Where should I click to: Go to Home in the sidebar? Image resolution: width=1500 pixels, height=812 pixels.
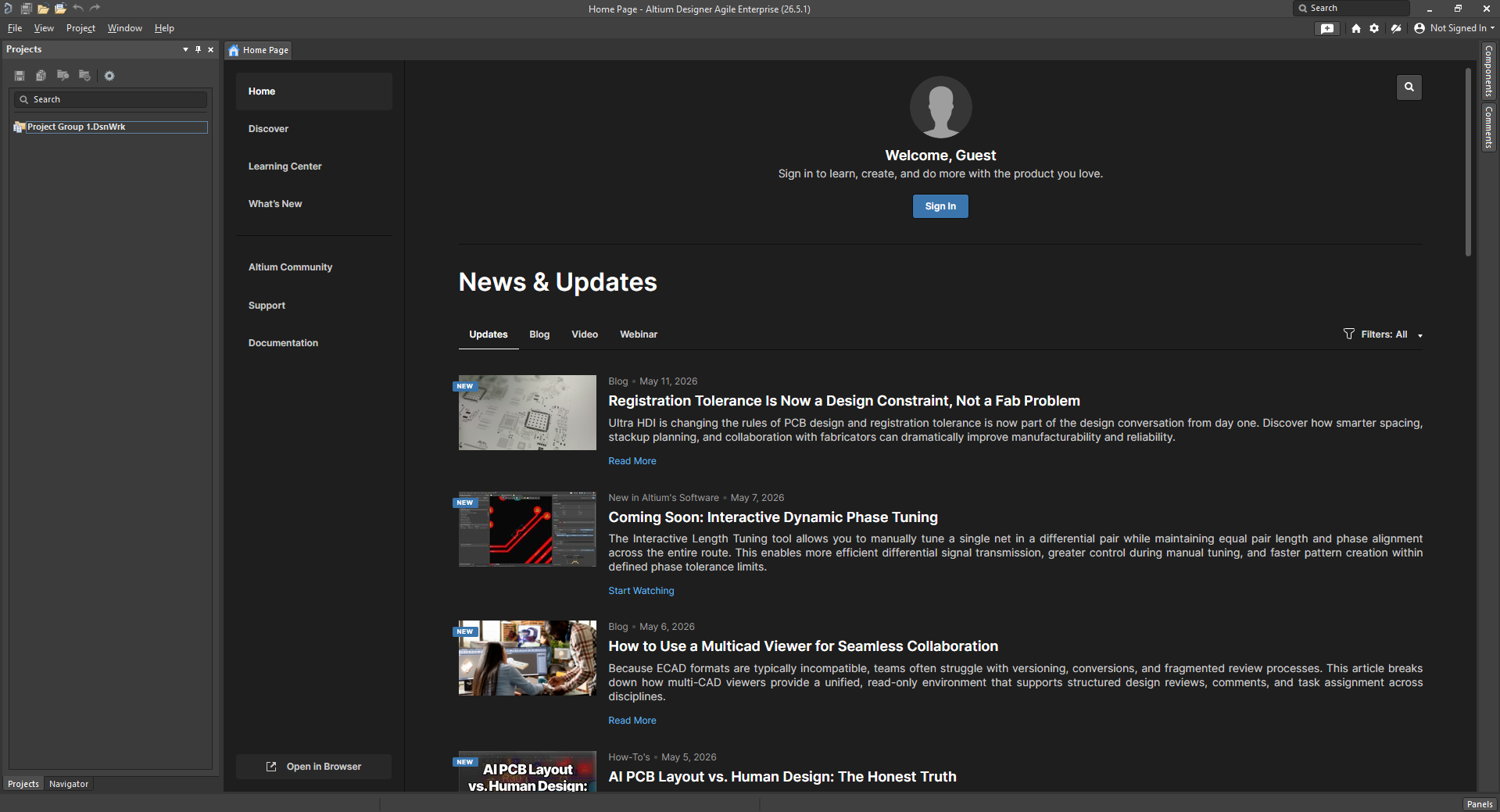point(314,91)
